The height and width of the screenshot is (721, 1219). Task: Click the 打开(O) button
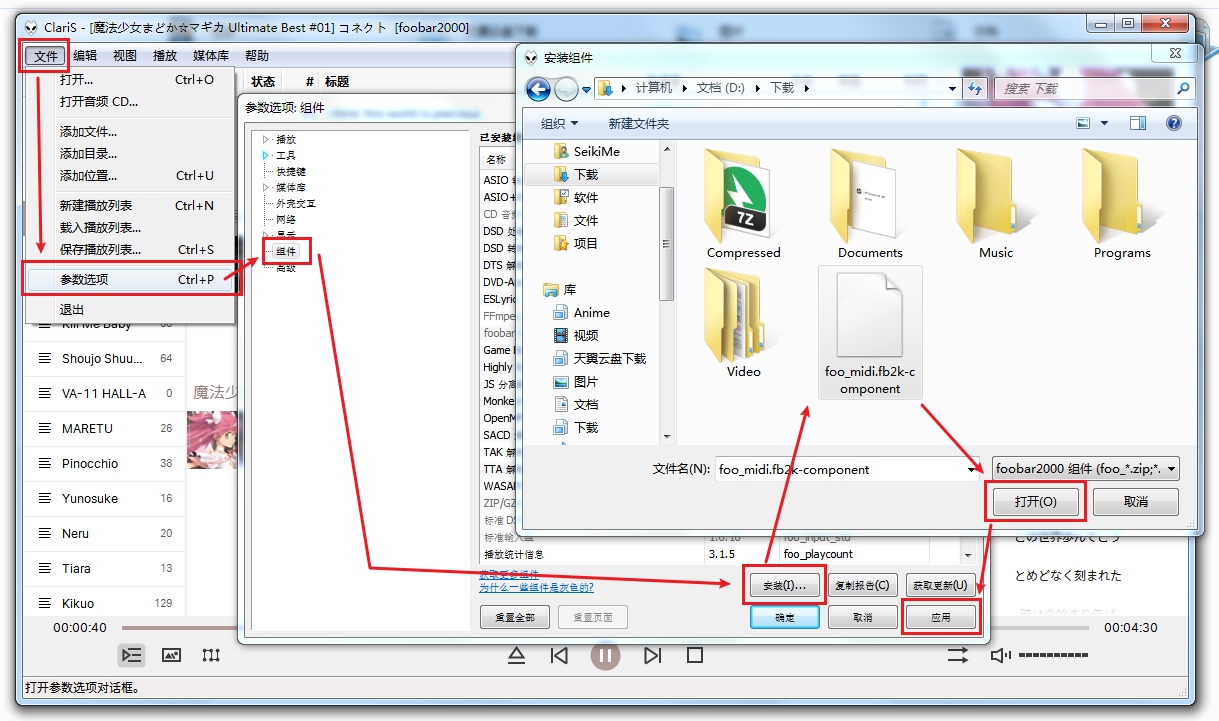(1035, 502)
